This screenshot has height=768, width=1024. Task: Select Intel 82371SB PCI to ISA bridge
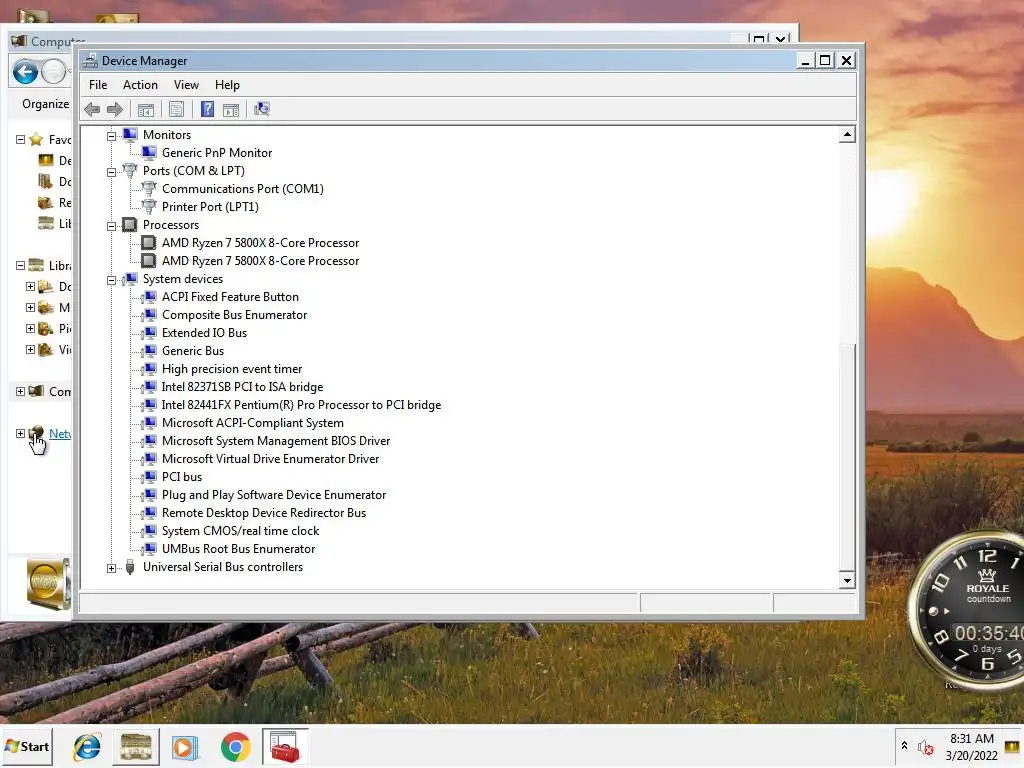242,387
